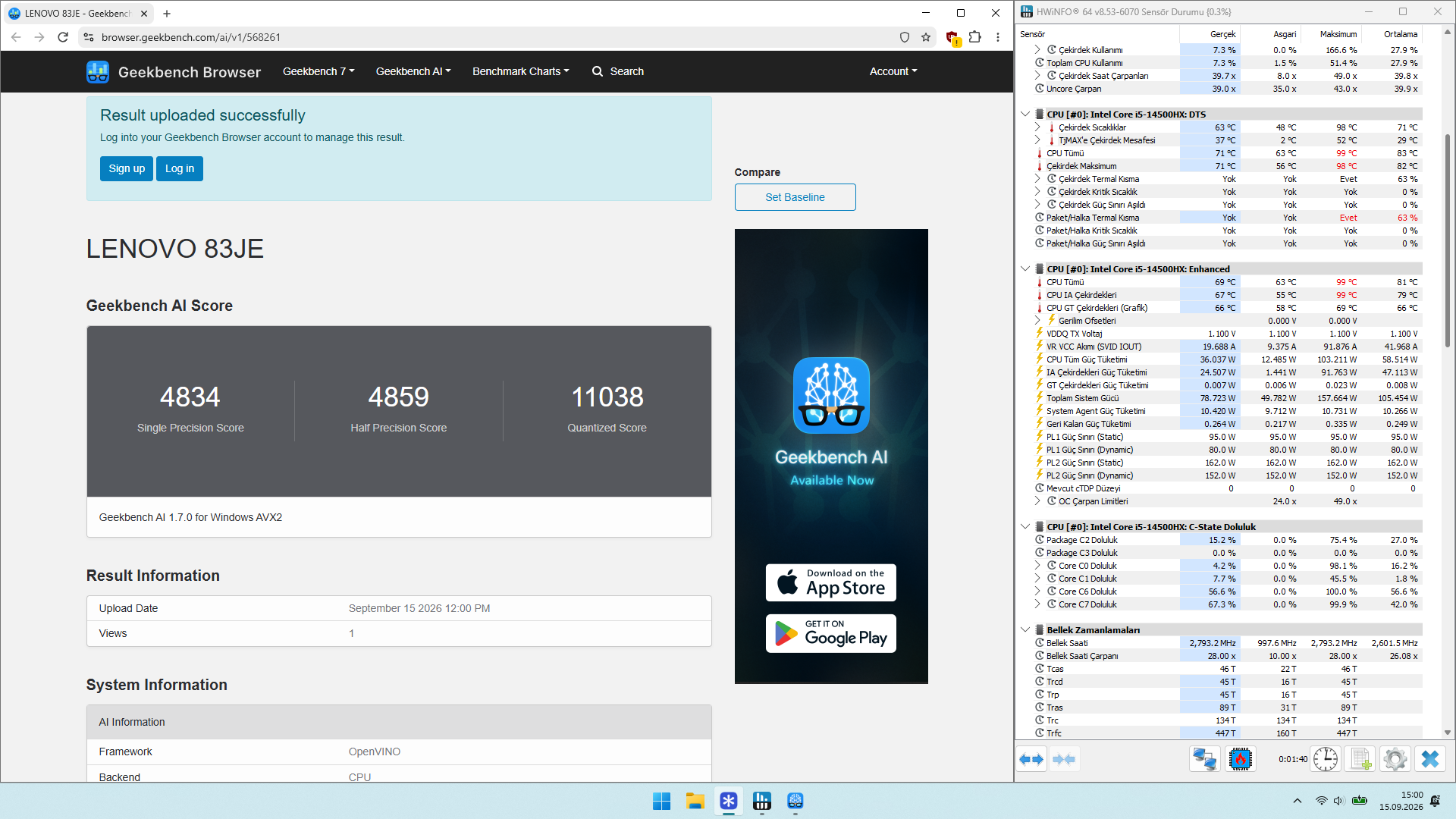The image size is (1456, 819).
Task: Expand the Core C0 Doluluk row
Action: click(1037, 566)
